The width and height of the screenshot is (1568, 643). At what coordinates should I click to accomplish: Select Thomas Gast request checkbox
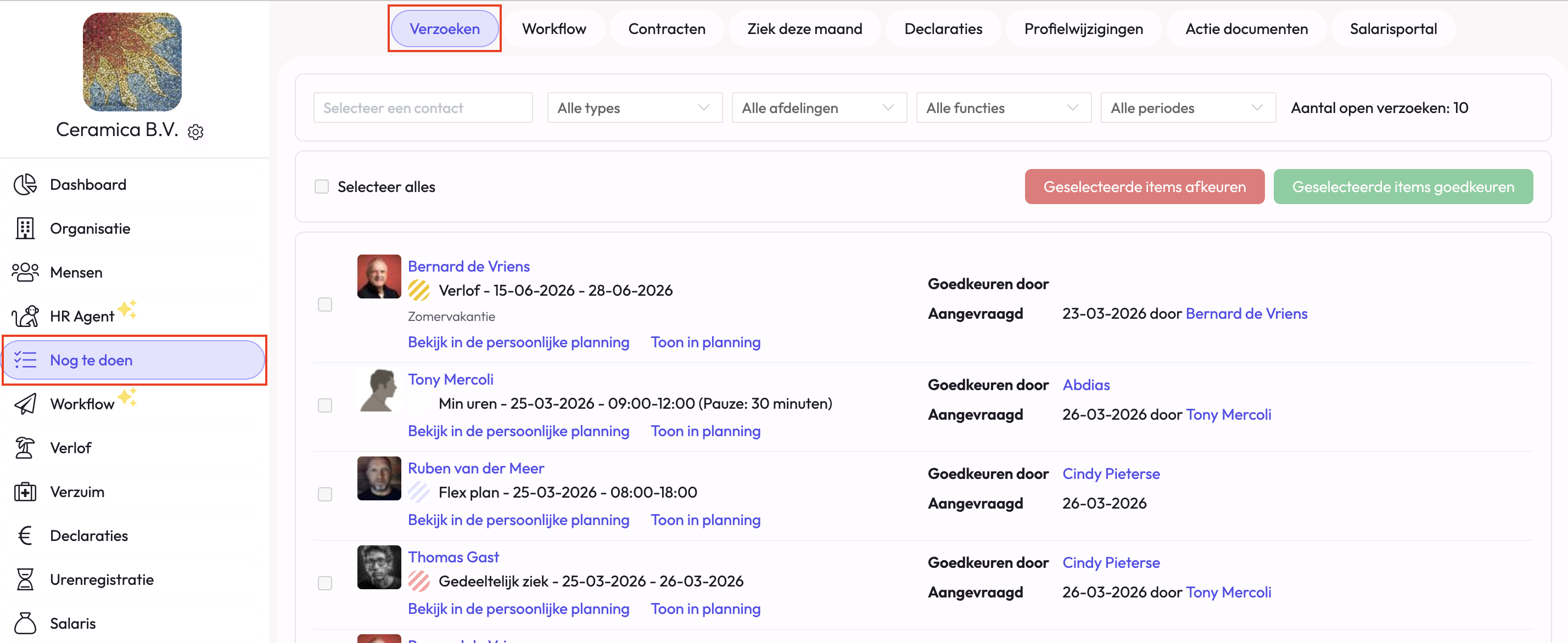(325, 583)
